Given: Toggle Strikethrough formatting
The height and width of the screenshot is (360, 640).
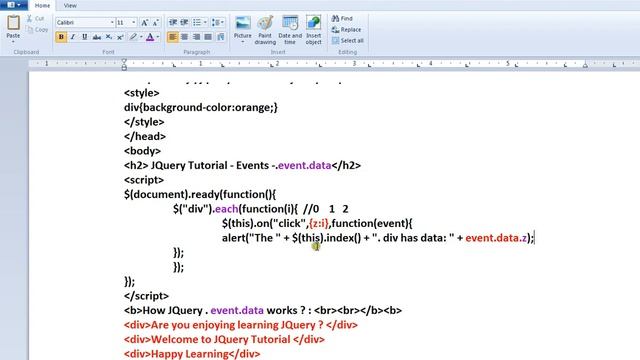Looking at the screenshot, I should 96,37.
